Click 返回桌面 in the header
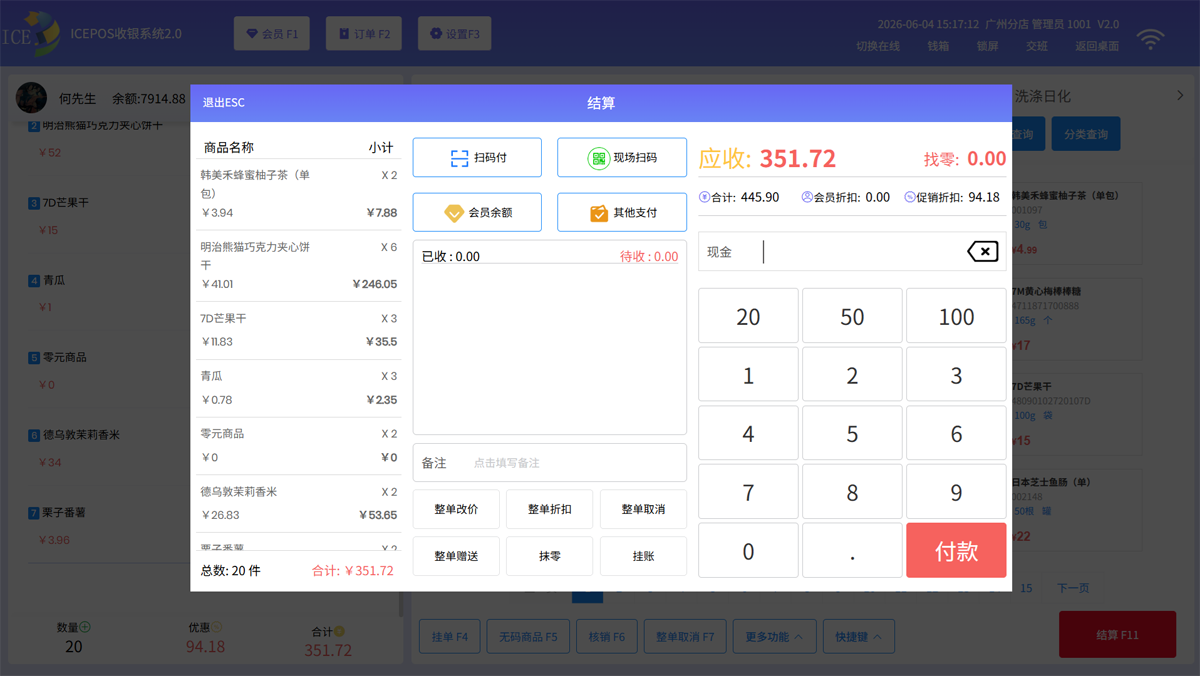Image resolution: width=1200 pixels, height=676 pixels. pos(1097,46)
